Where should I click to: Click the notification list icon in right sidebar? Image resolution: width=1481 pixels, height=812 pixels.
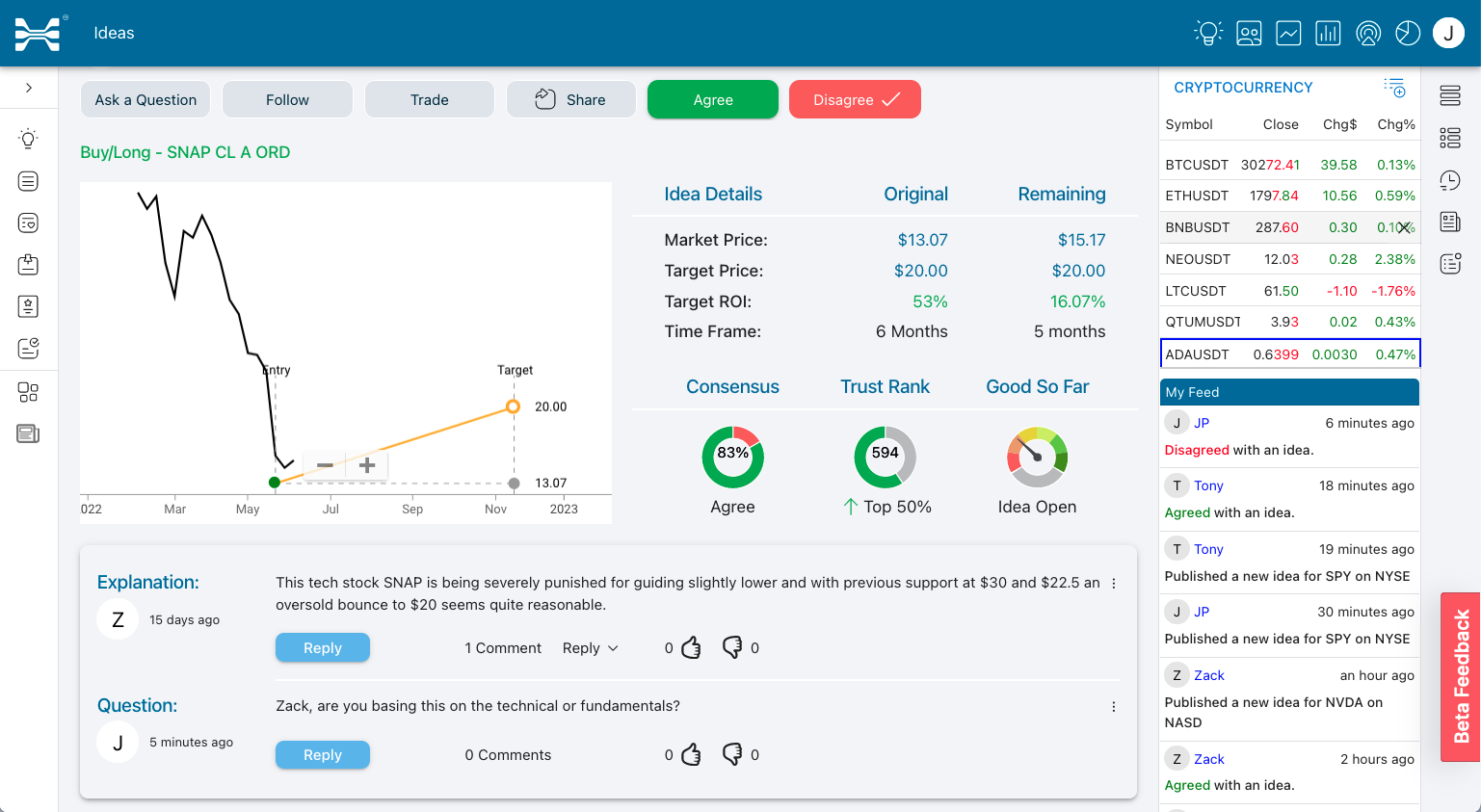(1450, 264)
